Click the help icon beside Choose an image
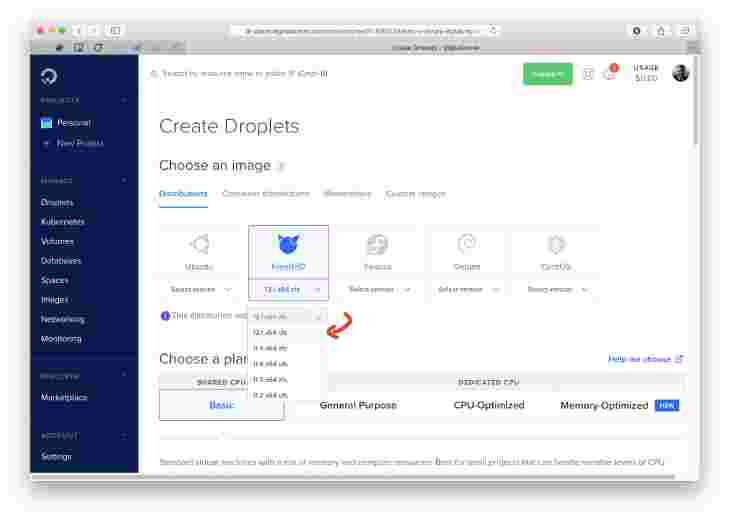 pyautogui.click(x=281, y=166)
